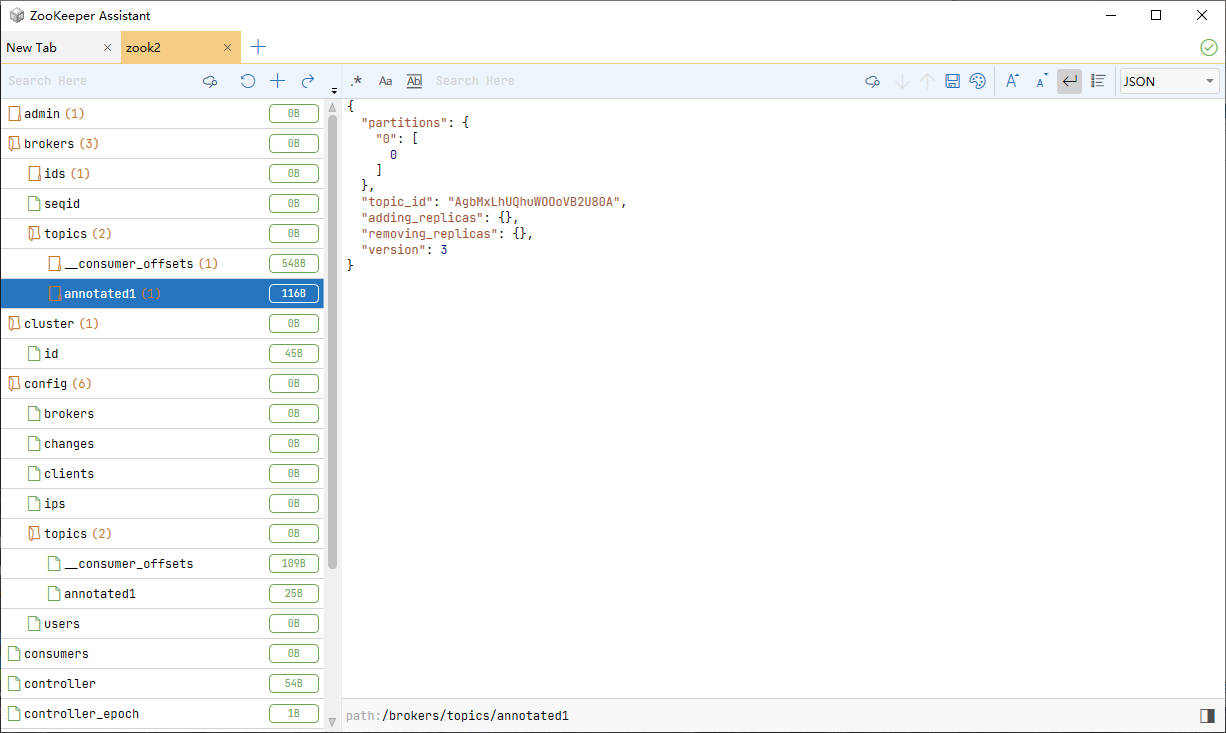
Task: Toggle whole word matching
Action: click(x=414, y=81)
